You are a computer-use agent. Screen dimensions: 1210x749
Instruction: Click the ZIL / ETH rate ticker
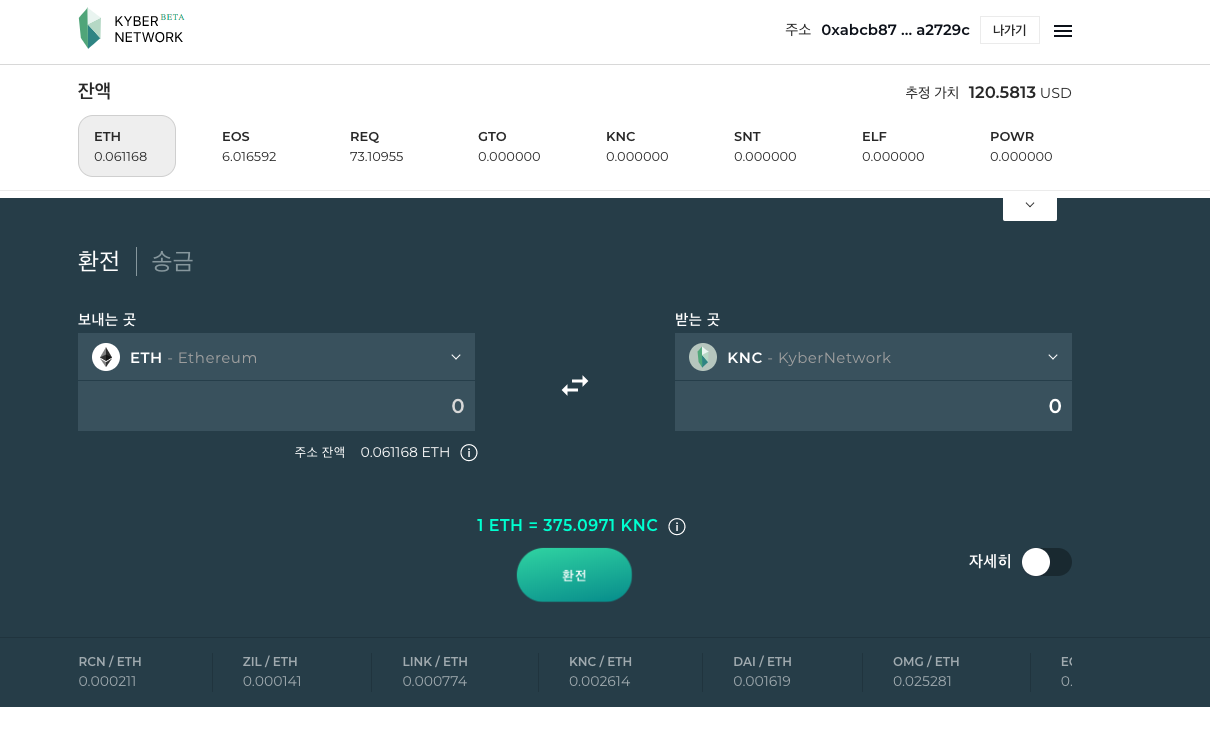pyautogui.click(x=272, y=671)
